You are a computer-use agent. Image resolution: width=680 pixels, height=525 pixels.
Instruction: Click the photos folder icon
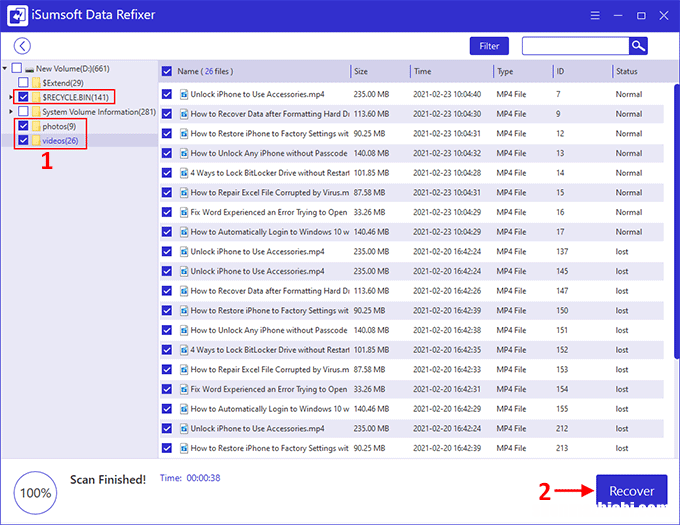36,126
